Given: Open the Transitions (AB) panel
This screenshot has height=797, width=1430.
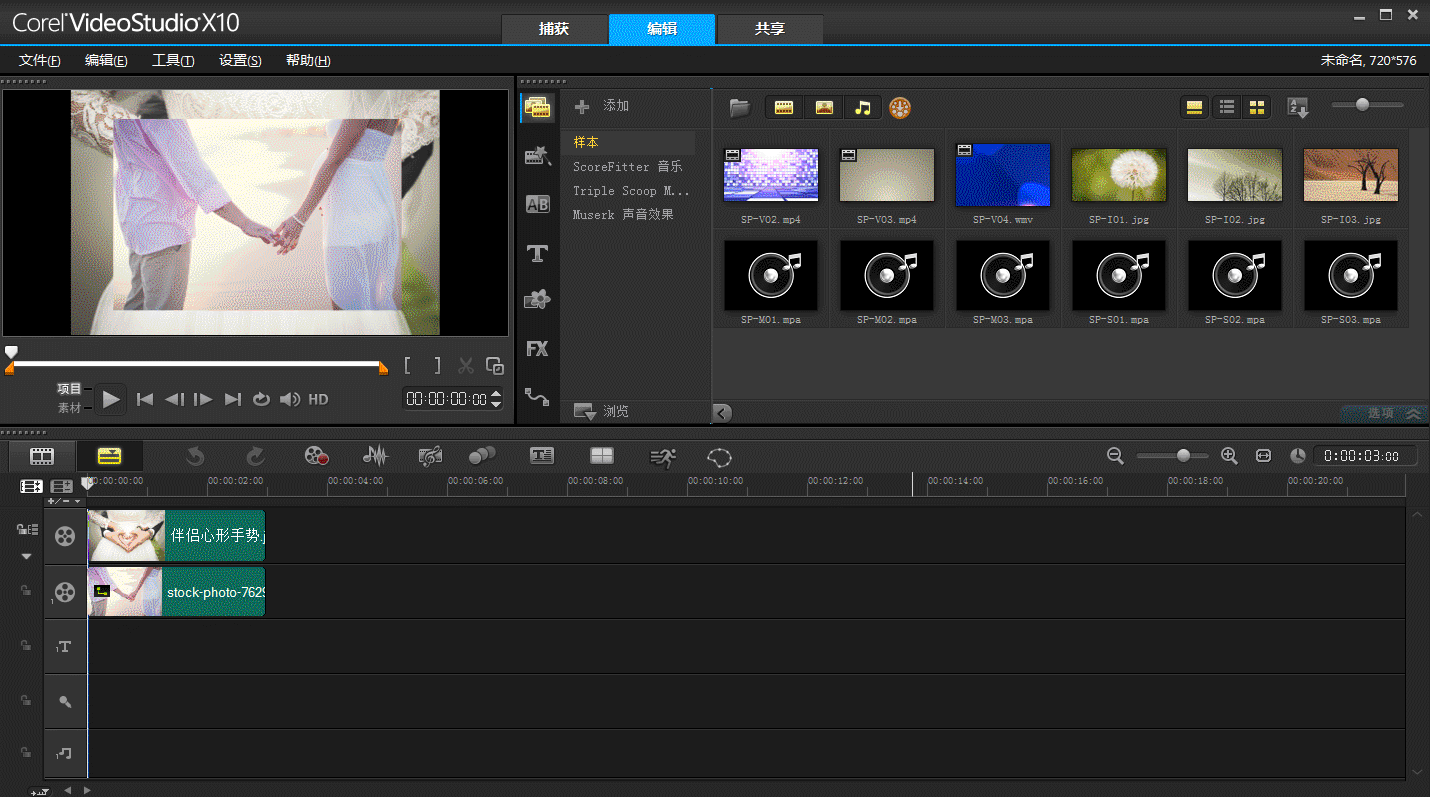Looking at the screenshot, I should [x=538, y=204].
